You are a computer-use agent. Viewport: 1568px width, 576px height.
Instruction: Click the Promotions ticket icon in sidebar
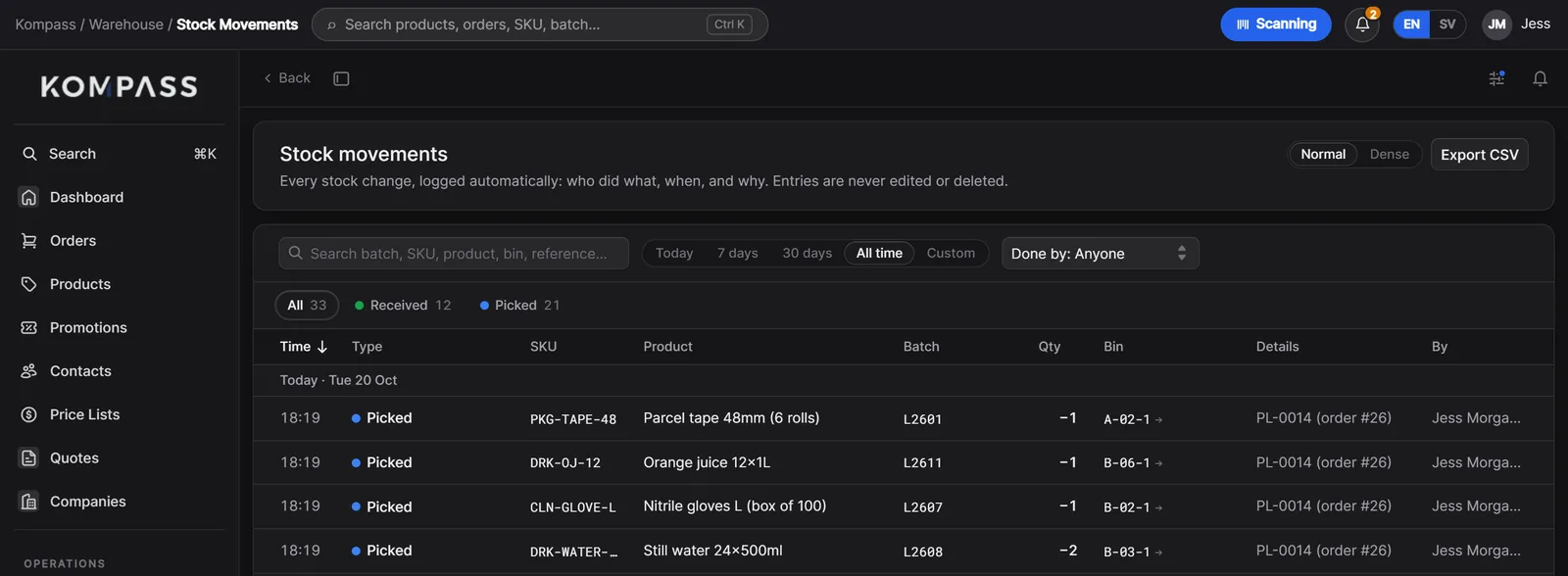point(29,327)
